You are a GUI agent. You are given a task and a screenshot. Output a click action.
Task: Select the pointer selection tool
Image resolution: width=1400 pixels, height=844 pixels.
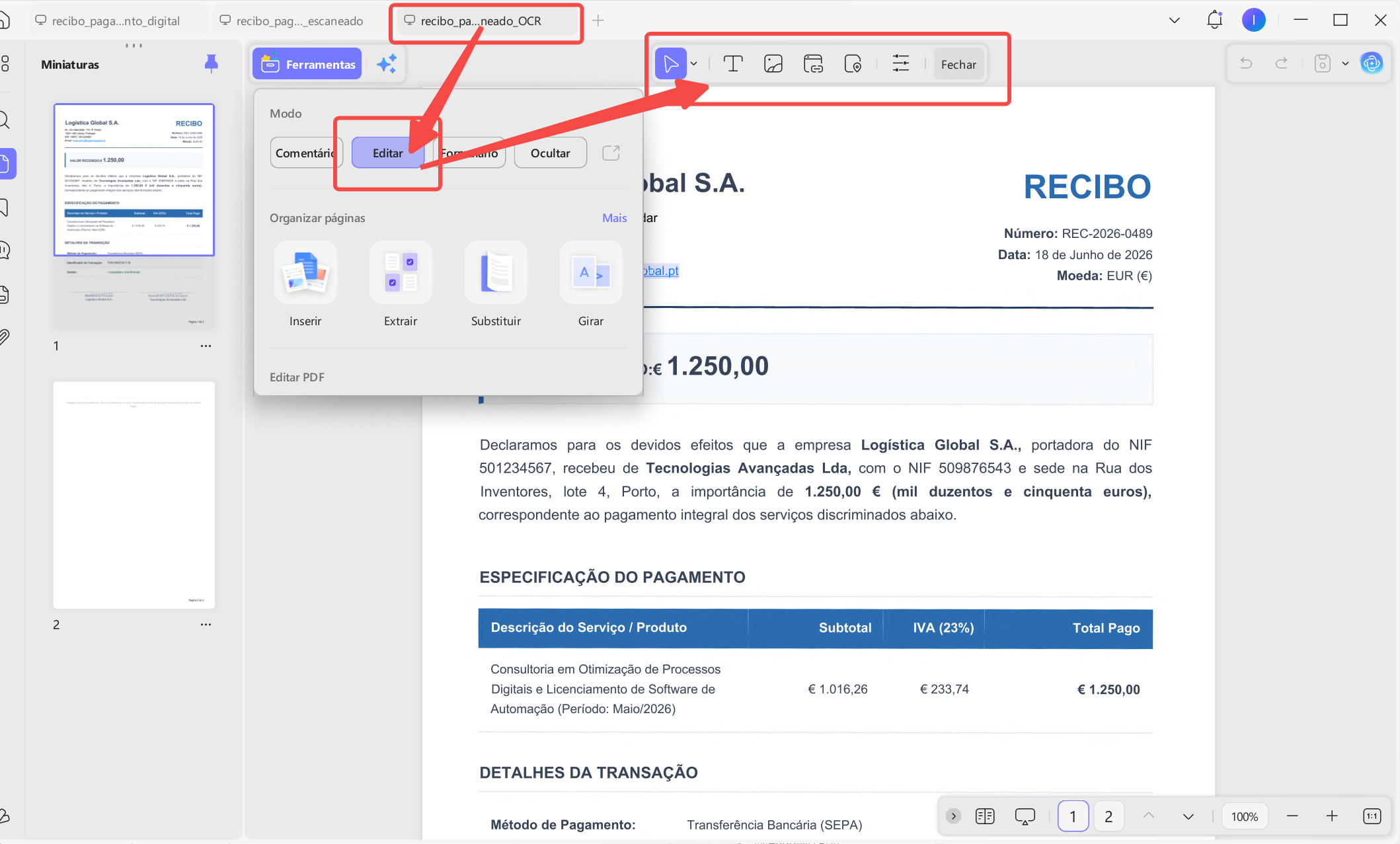pyautogui.click(x=670, y=64)
